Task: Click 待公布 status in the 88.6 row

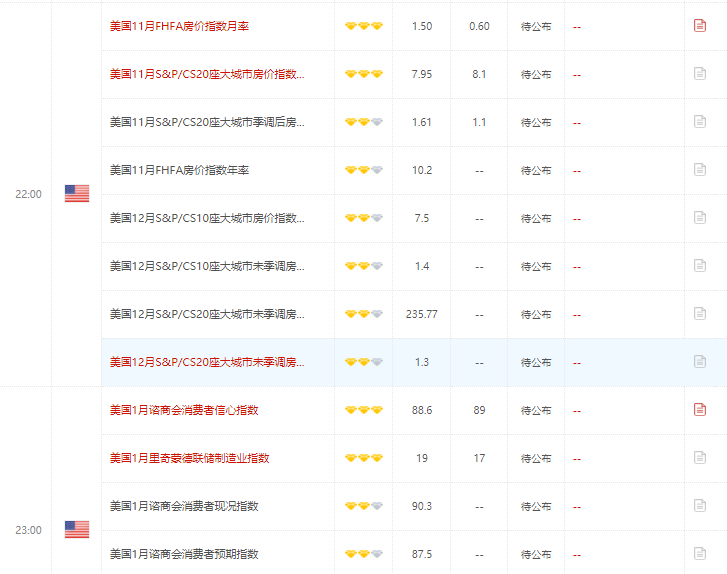Action: pos(536,410)
